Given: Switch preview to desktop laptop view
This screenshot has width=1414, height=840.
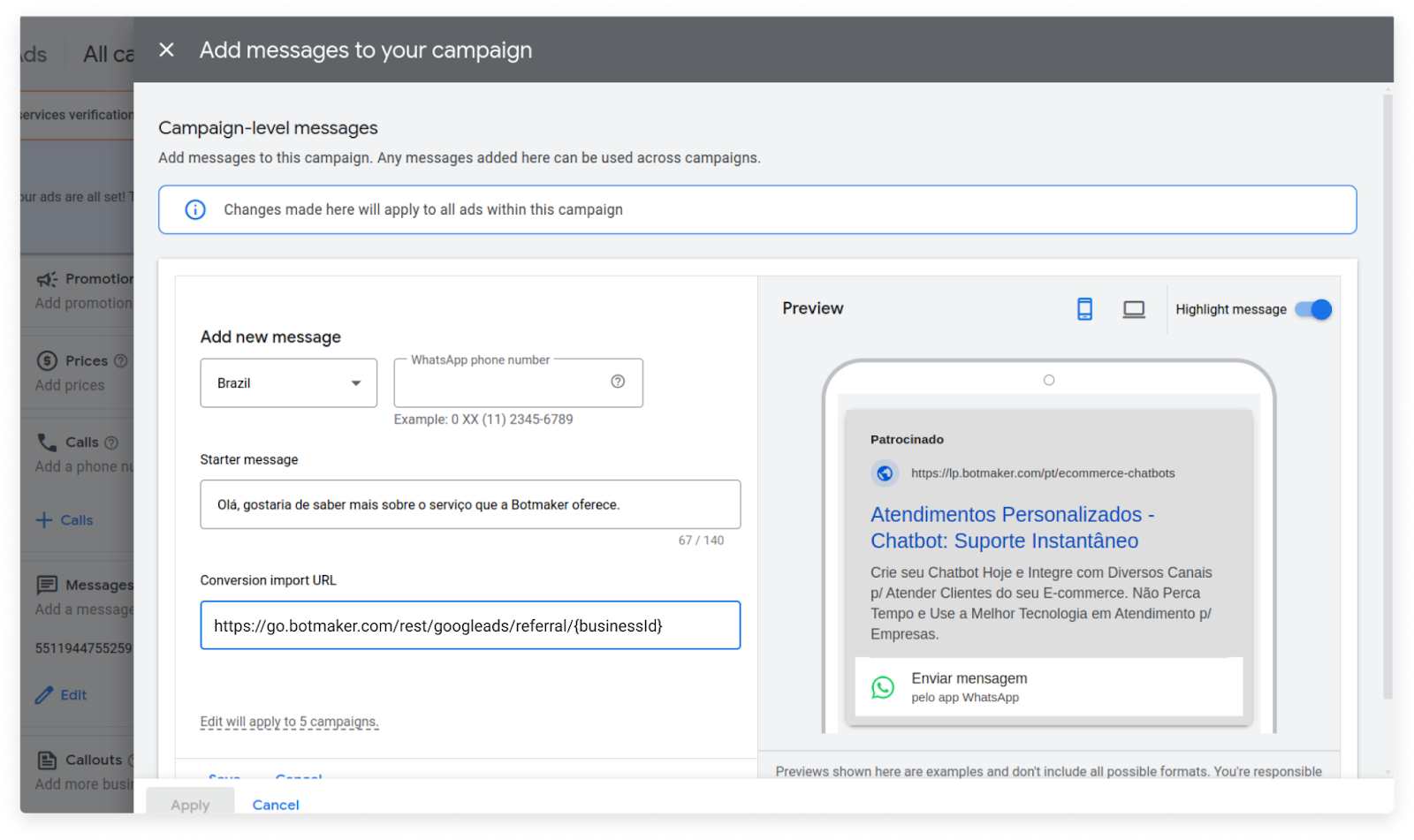Looking at the screenshot, I should [1134, 309].
